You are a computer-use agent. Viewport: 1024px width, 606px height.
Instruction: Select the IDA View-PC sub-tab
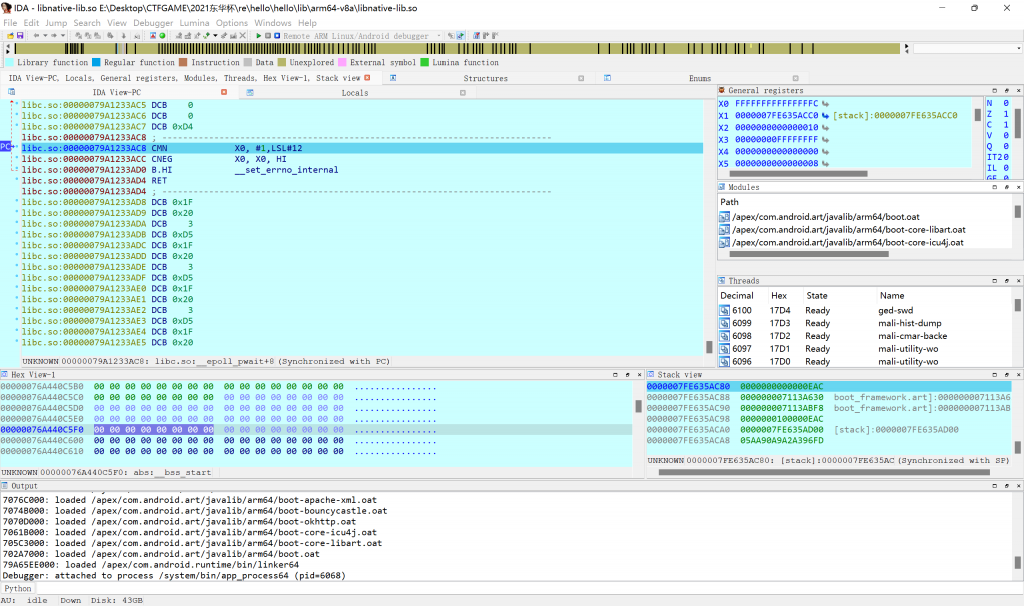pyautogui.click(x=116, y=93)
